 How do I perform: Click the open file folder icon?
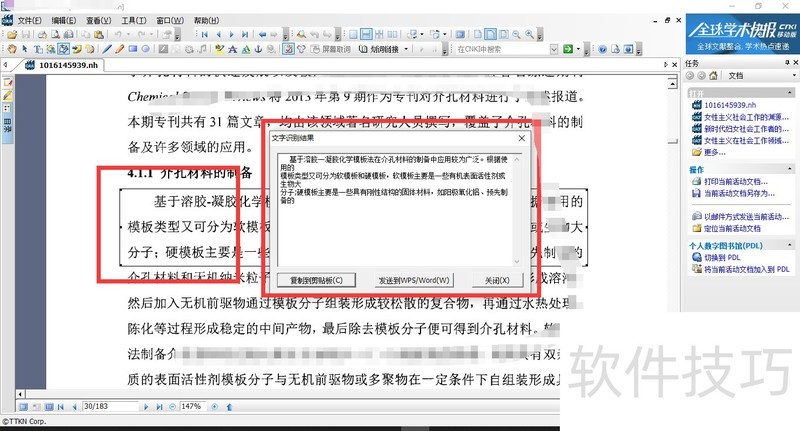(12, 35)
